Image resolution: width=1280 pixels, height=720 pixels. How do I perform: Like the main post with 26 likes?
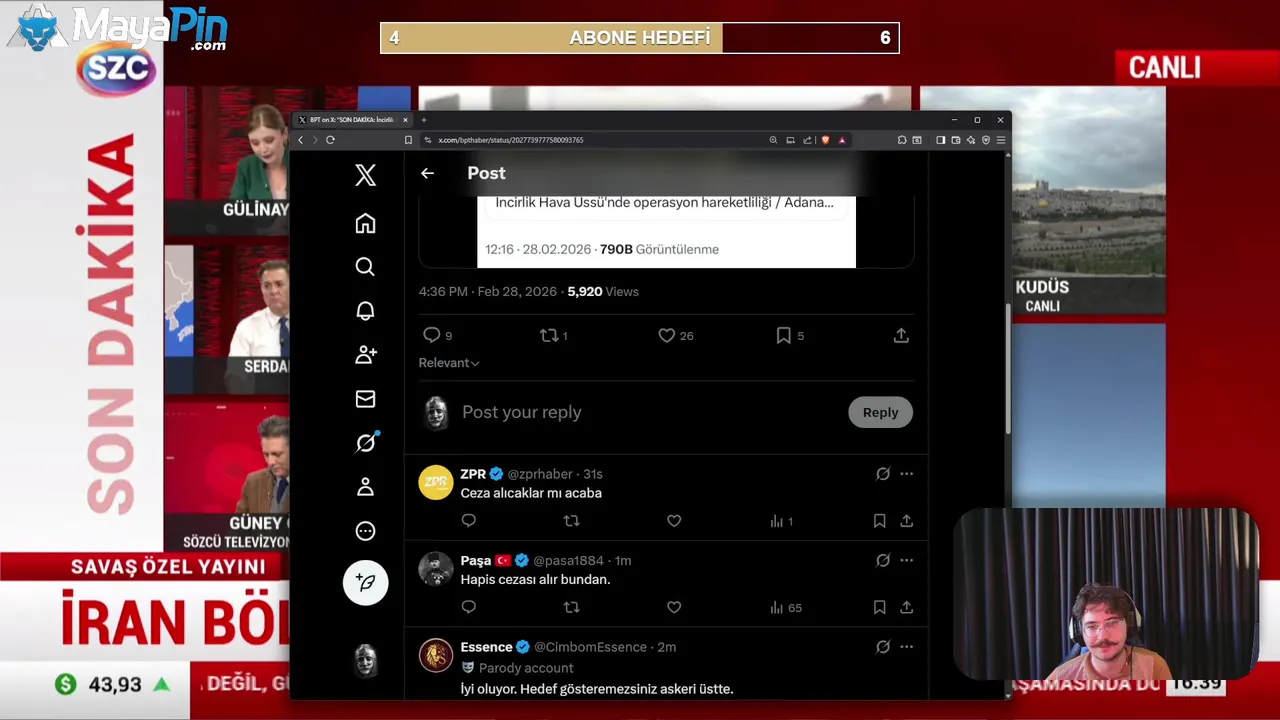[x=666, y=335]
